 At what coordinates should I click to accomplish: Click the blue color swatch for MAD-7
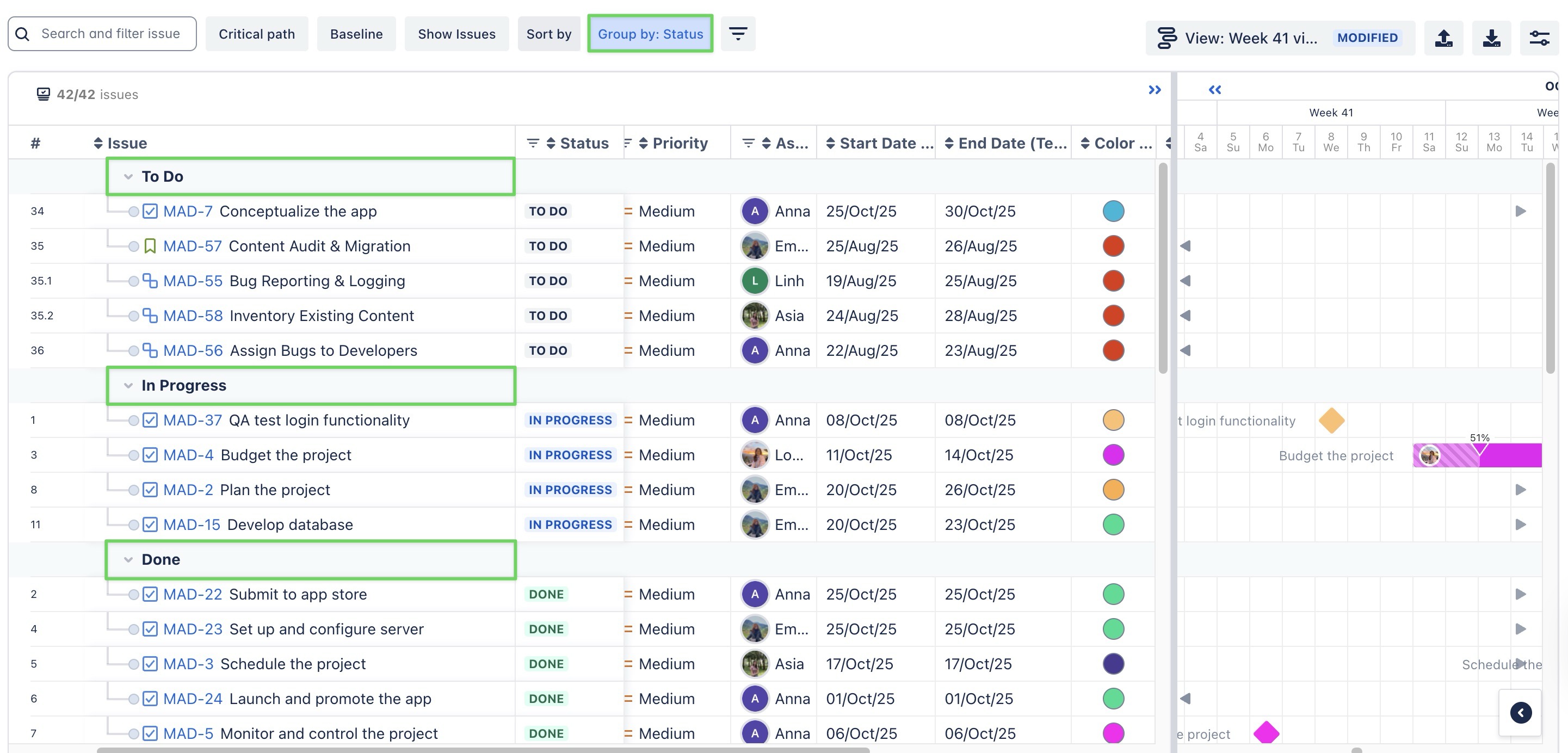click(x=1113, y=211)
